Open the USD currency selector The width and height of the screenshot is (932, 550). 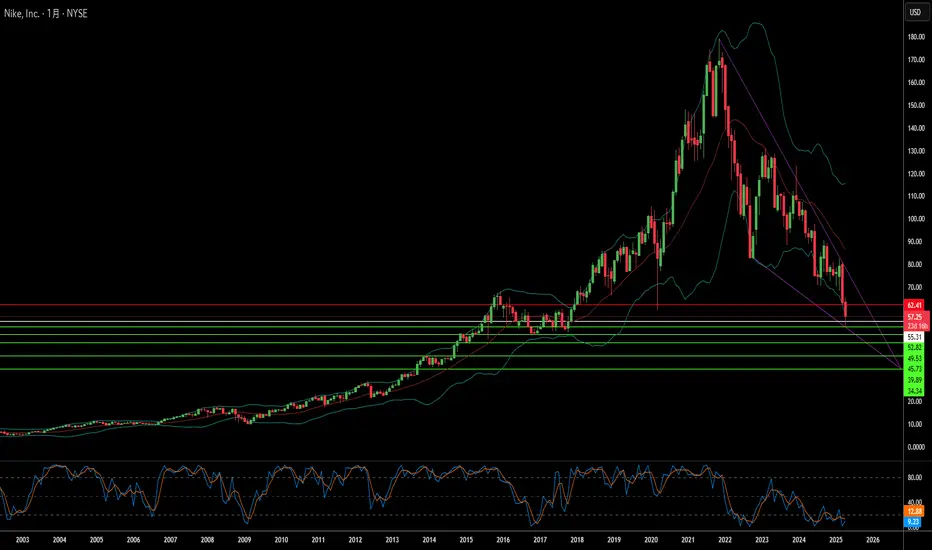coord(915,12)
